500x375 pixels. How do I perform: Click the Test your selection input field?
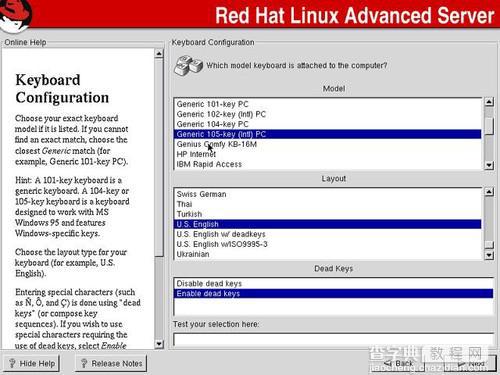pyautogui.click(x=333, y=339)
